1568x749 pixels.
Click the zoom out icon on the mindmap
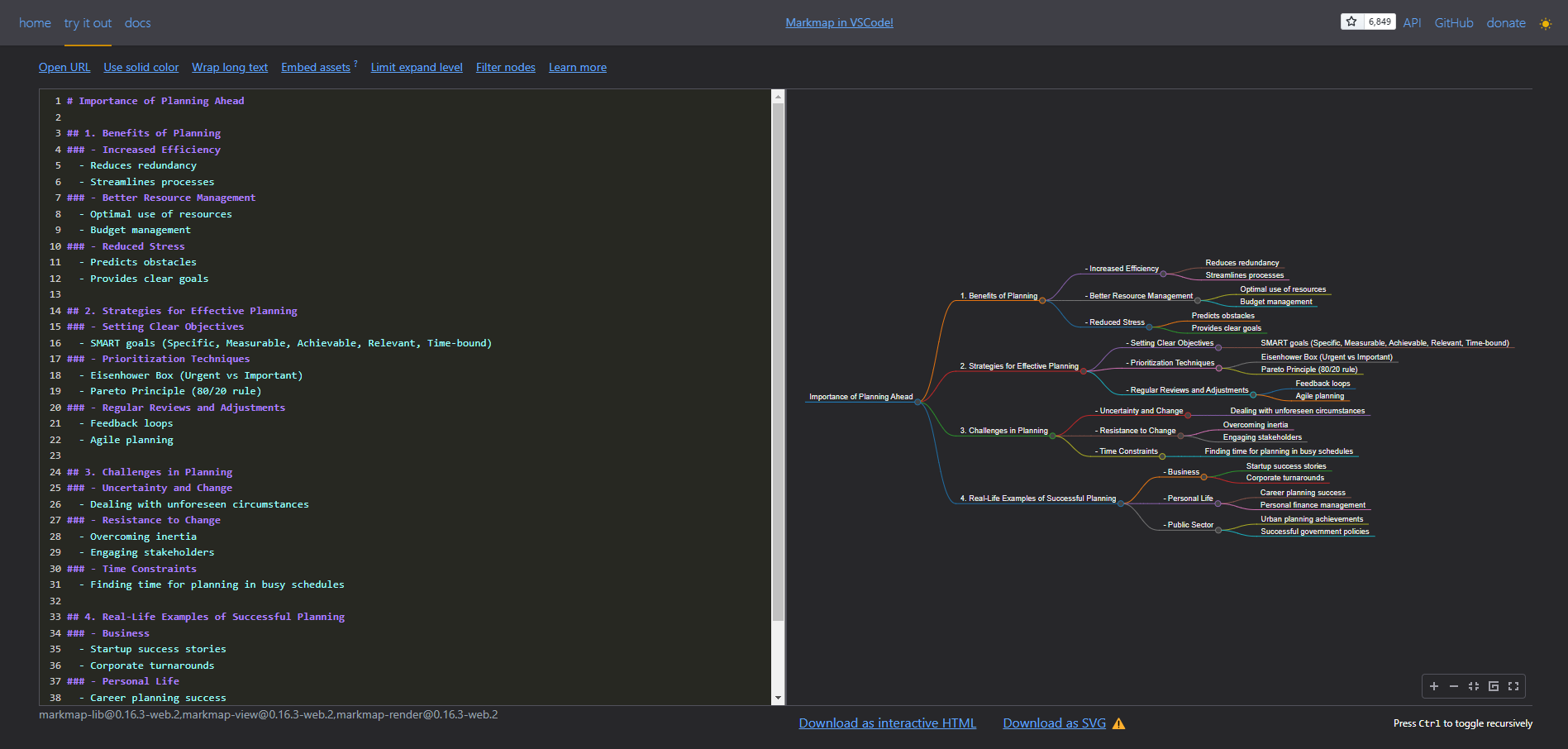[1454, 686]
